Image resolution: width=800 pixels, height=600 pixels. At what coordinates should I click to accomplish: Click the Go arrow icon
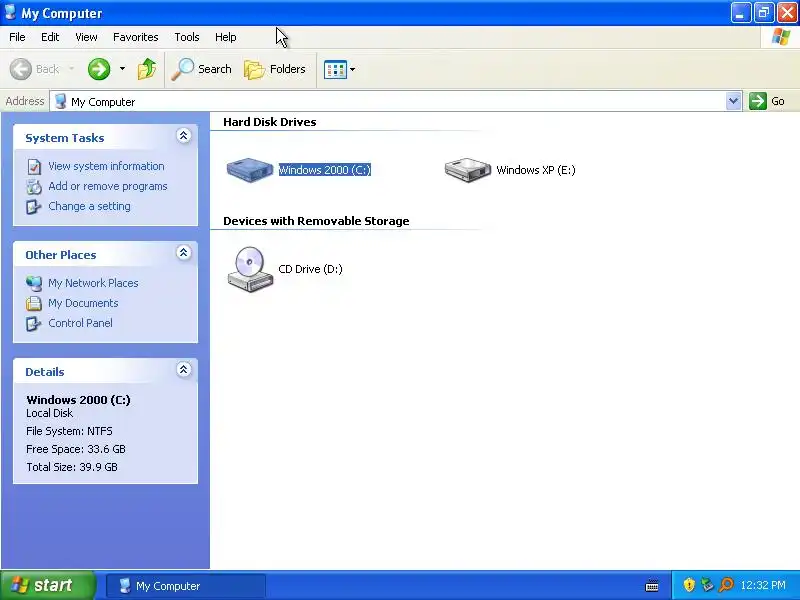pyautogui.click(x=758, y=101)
